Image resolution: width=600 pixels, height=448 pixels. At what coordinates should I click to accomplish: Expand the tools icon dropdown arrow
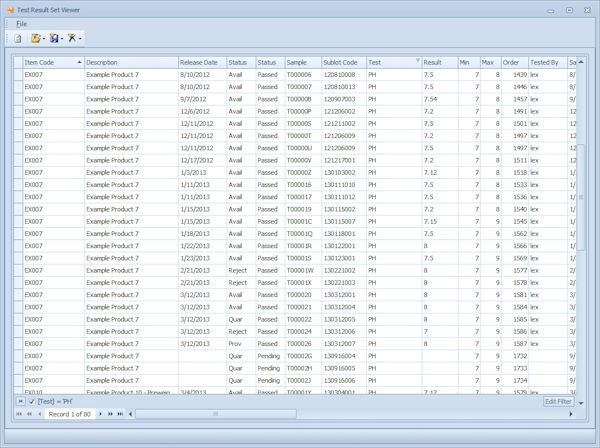(80, 39)
